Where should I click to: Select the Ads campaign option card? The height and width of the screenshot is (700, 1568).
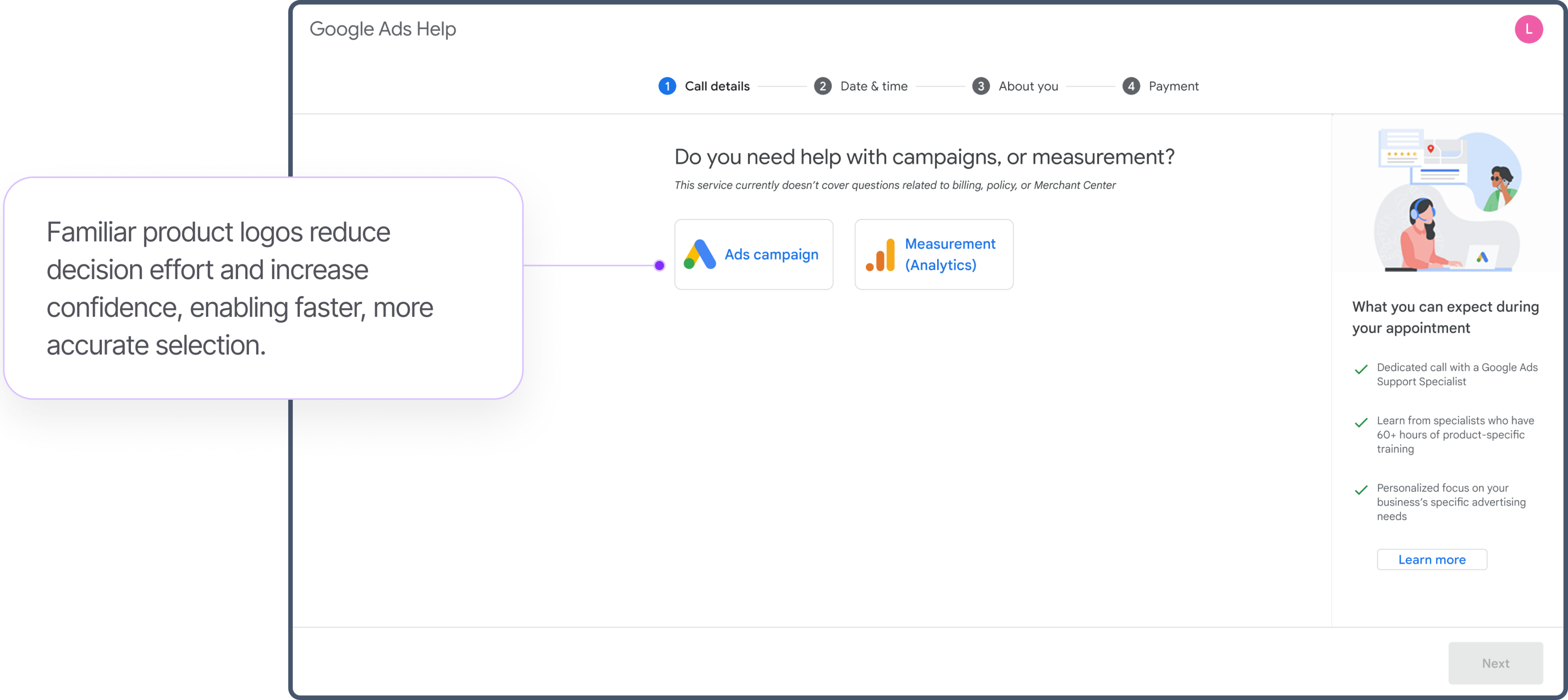(x=753, y=254)
